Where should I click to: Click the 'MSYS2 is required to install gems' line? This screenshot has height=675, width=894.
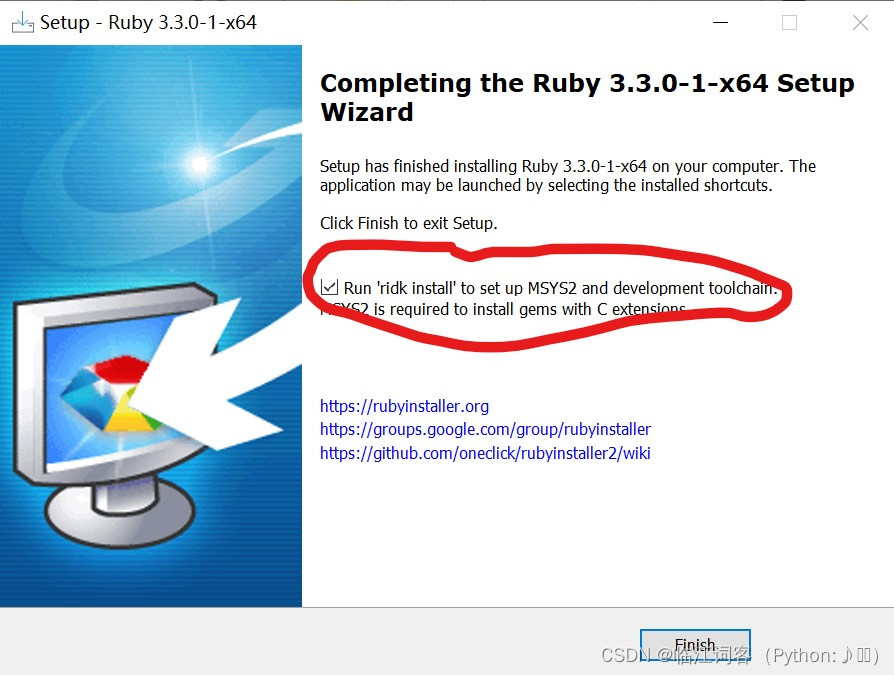pyautogui.click(x=503, y=309)
